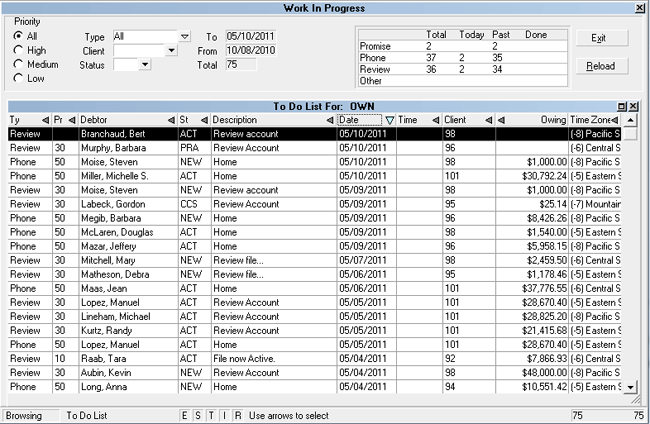The width and height of the screenshot is (650, 424).
Task: Click the active sort triangle on Date column
Action: (x=390, y=120)
